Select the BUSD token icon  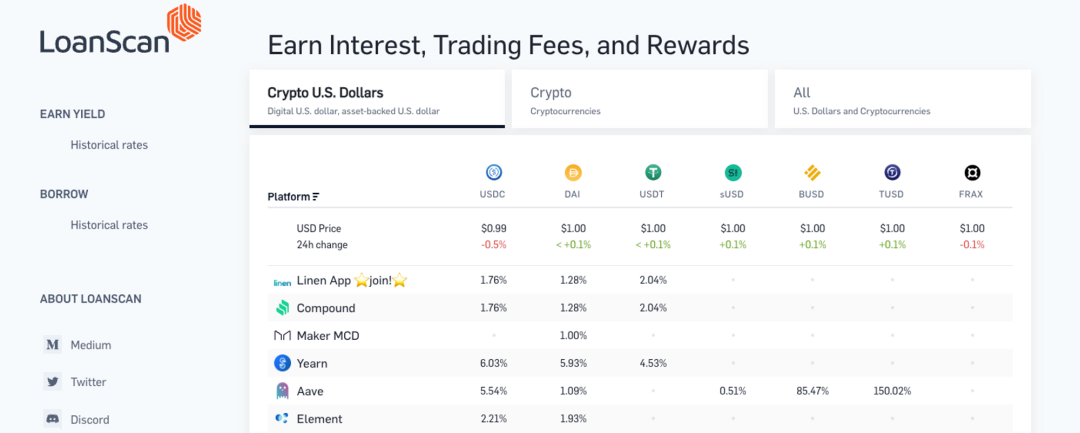[812, 172]
